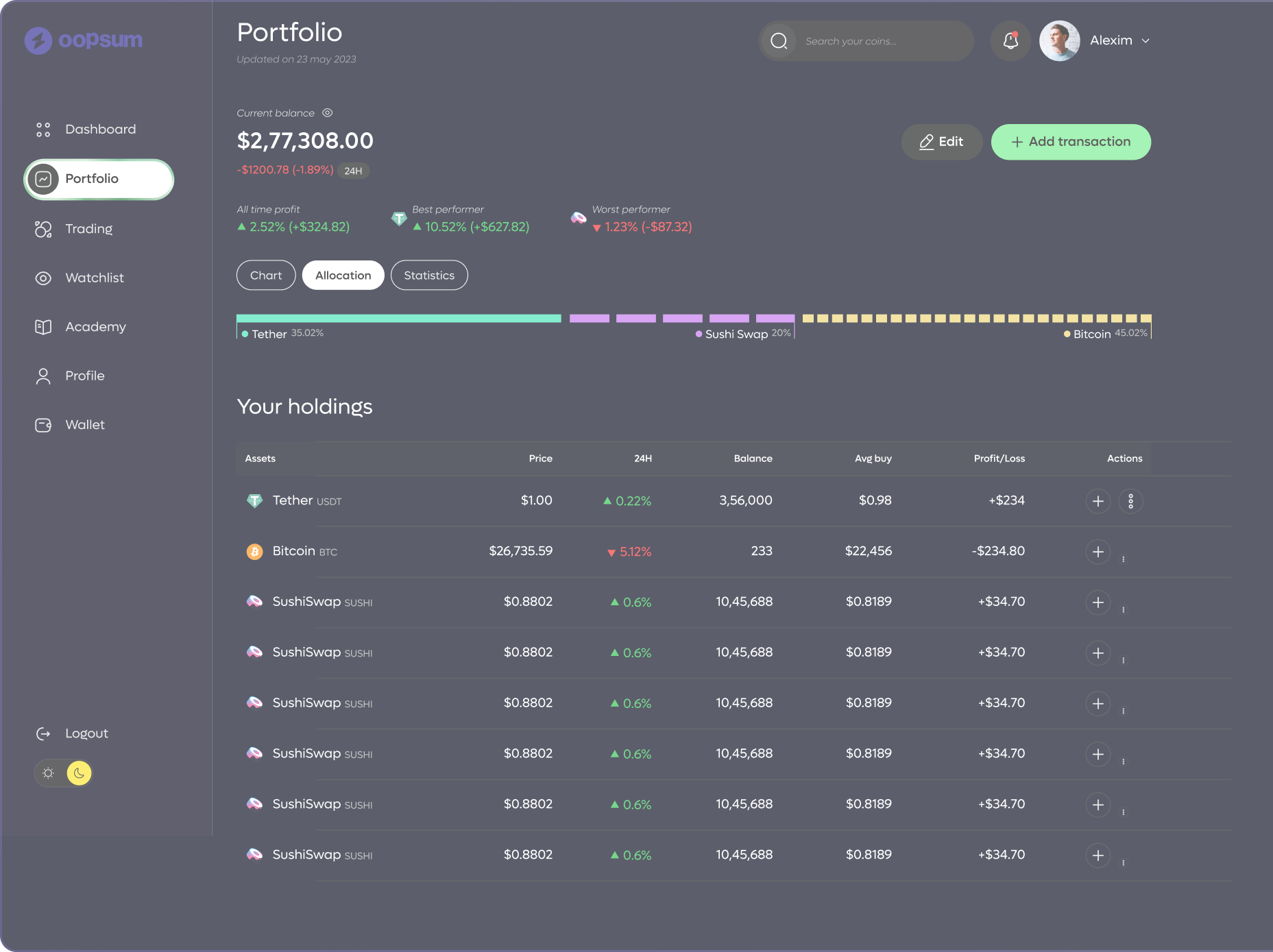The image size is (1273, 952).
Task: Open the Dashboard section from sidebar
Action: pyautogui.click(x=43, y=129)
